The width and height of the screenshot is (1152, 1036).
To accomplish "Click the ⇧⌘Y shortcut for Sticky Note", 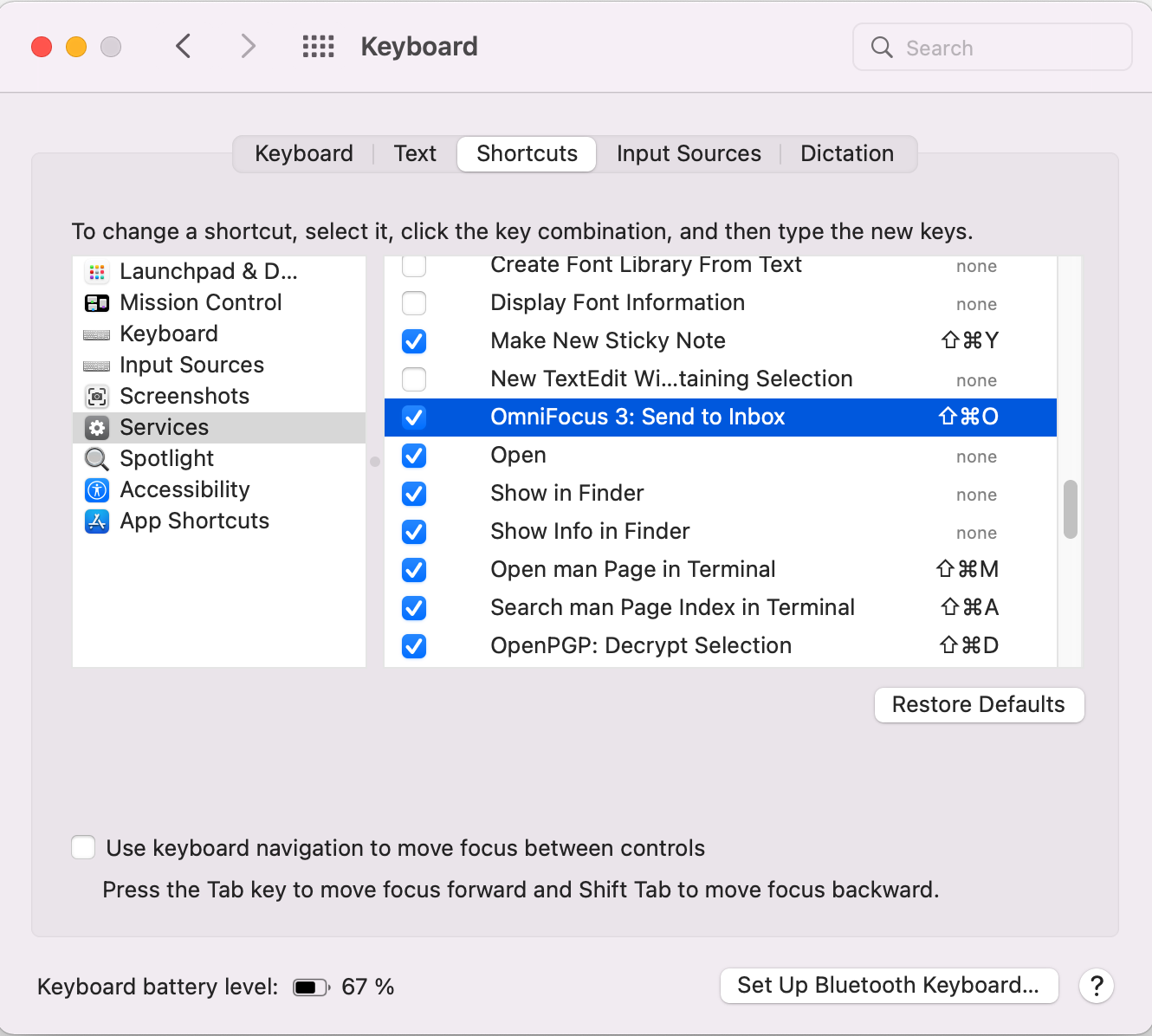I will tap(970, 341).
